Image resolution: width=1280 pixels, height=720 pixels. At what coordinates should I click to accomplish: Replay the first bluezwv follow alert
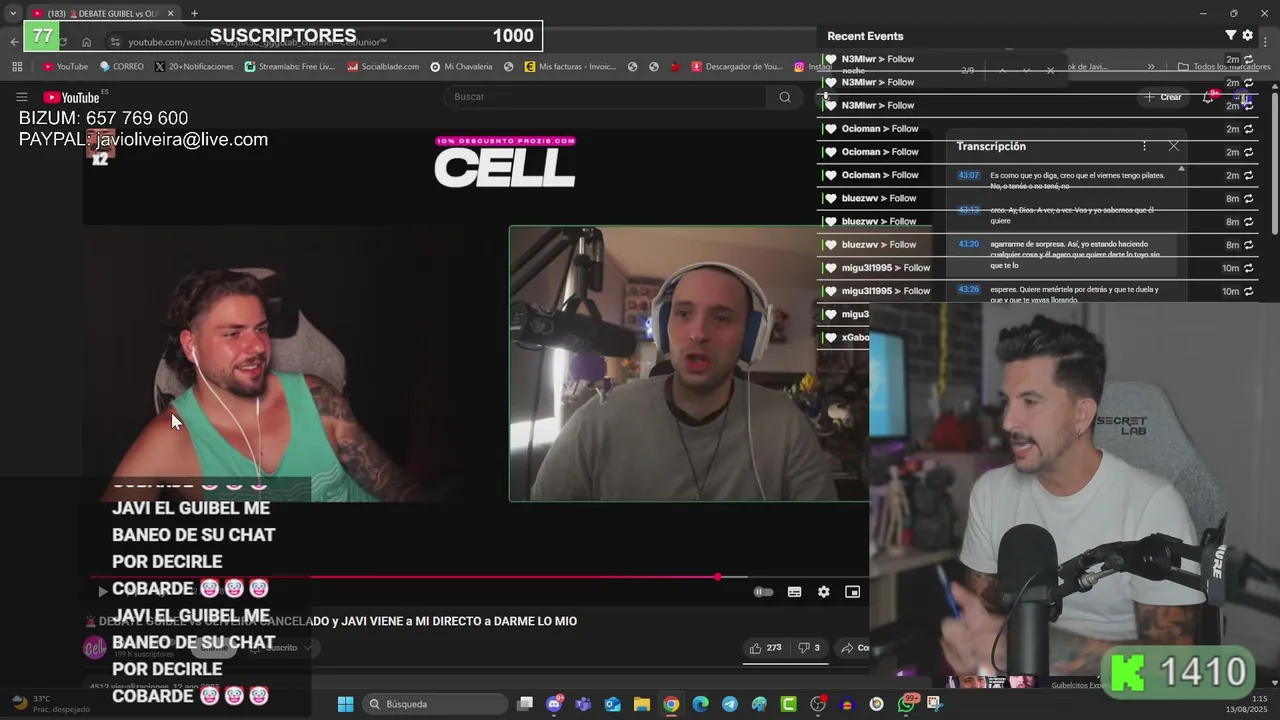pos(1248,198)
